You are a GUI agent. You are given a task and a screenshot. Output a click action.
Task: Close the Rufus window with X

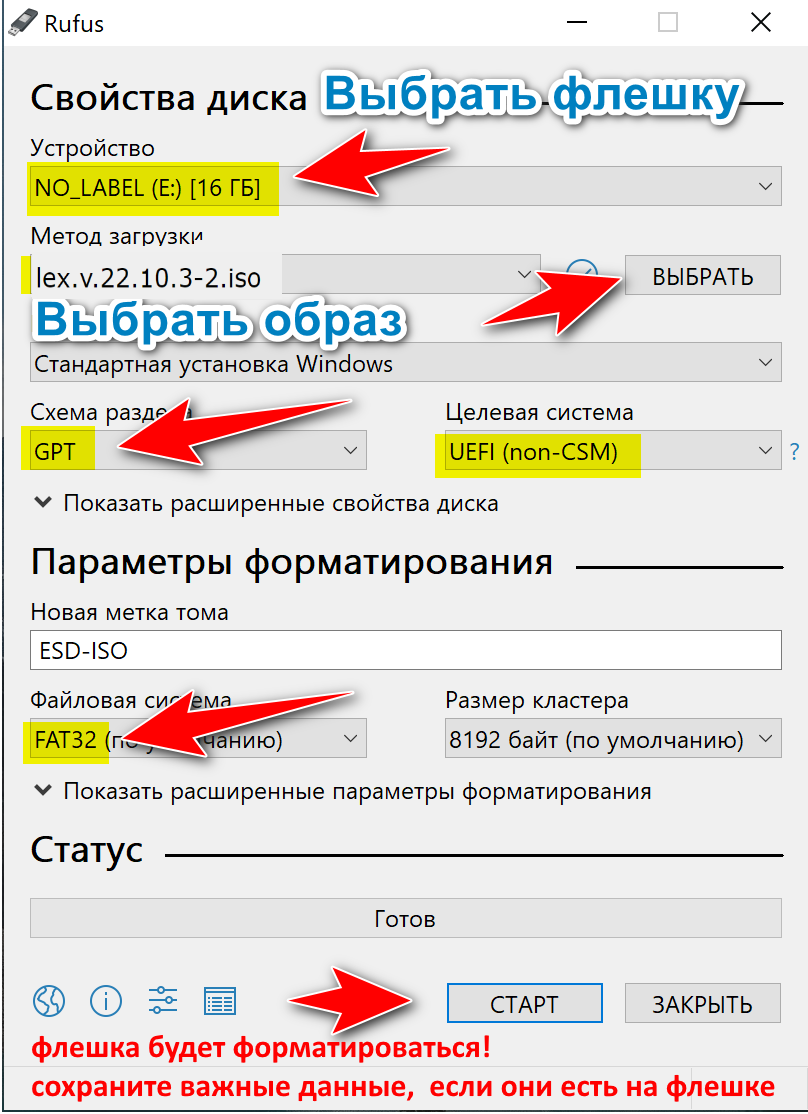[x=760, y=23]
